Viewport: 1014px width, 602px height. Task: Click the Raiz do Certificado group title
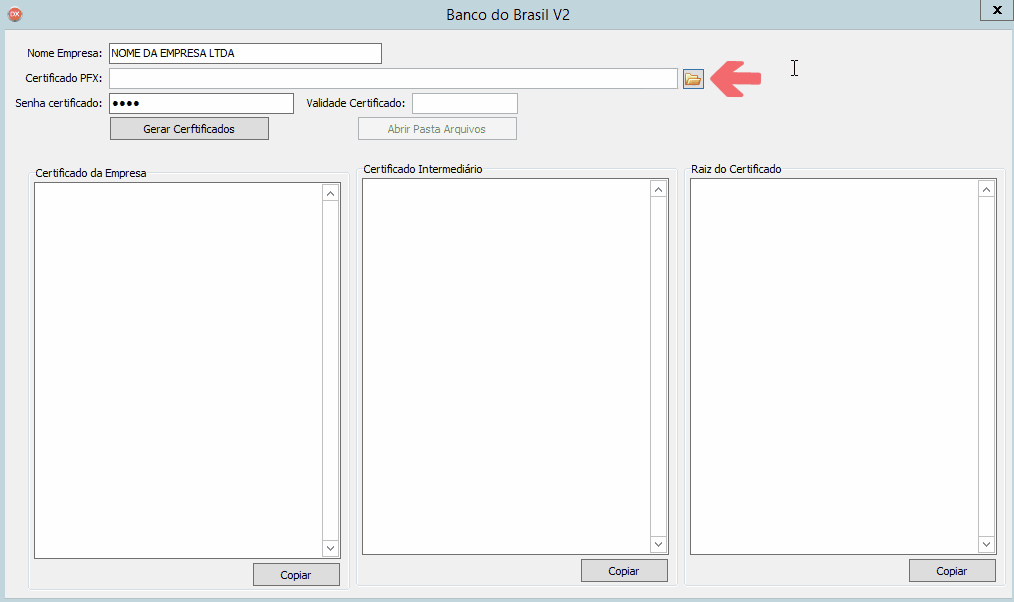point(736,169)
